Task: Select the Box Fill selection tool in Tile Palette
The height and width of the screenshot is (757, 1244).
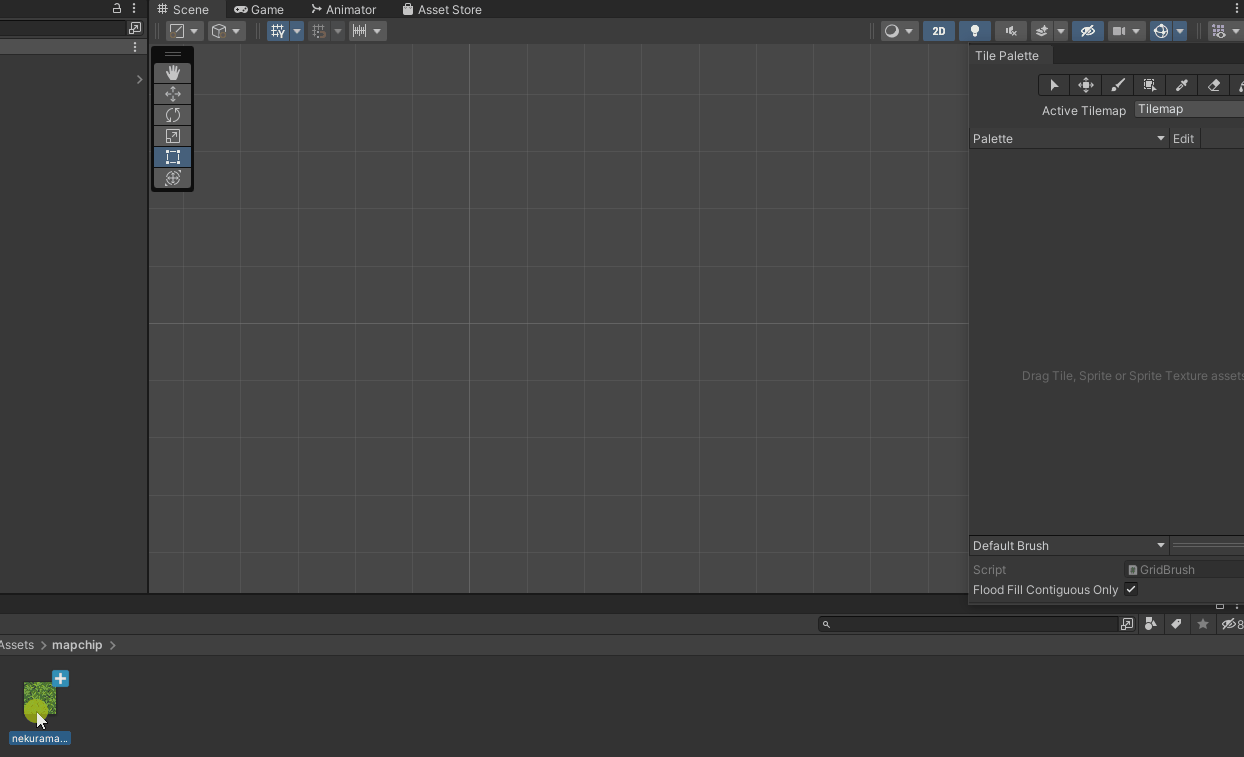Action: [x=1149, y=85]
